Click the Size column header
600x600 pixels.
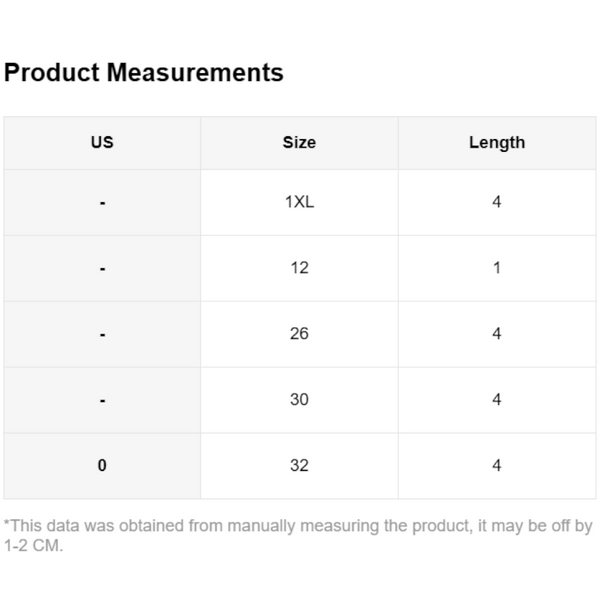tap(299, 143)
